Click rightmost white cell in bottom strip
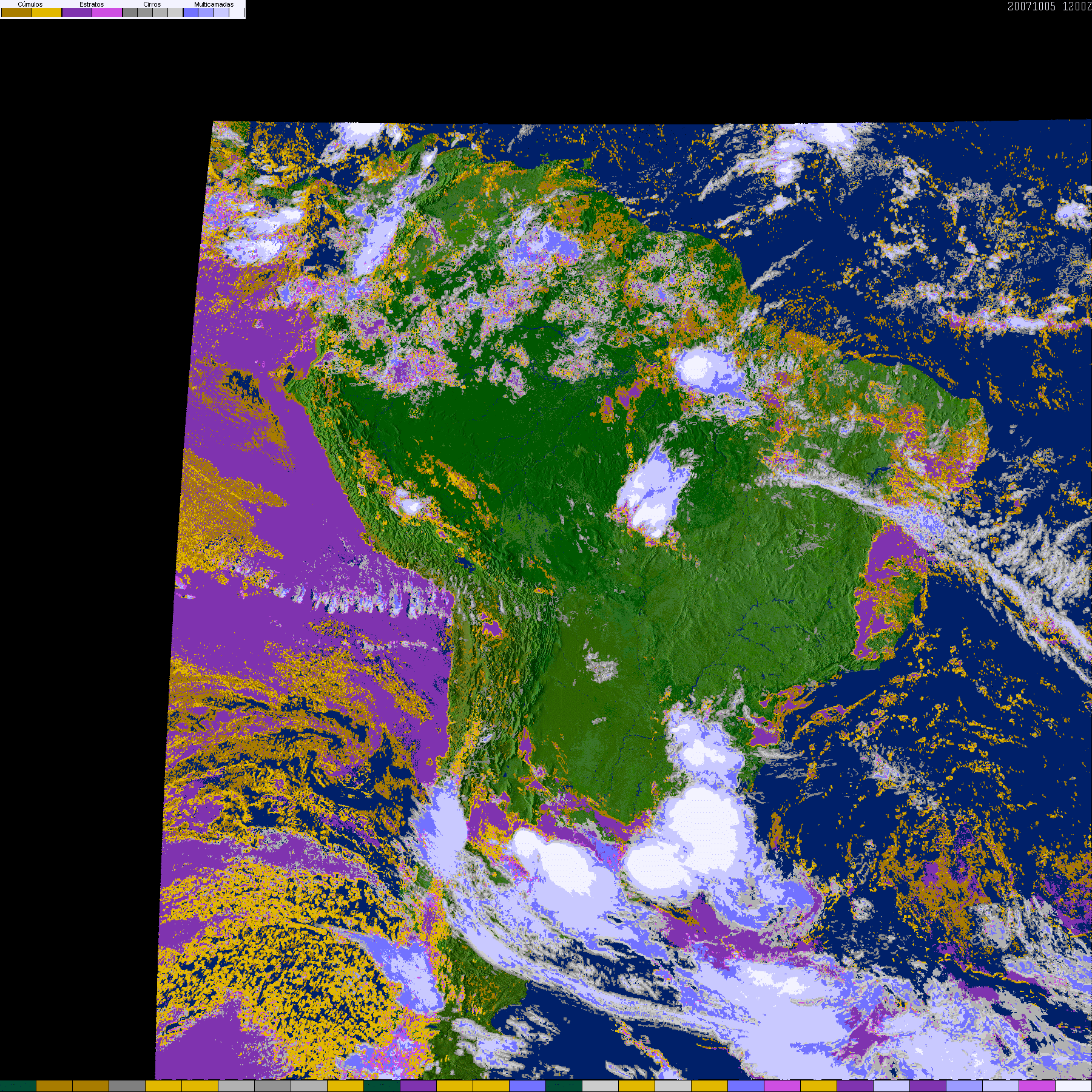 pyautogui.click(x=1073, y=1086)
